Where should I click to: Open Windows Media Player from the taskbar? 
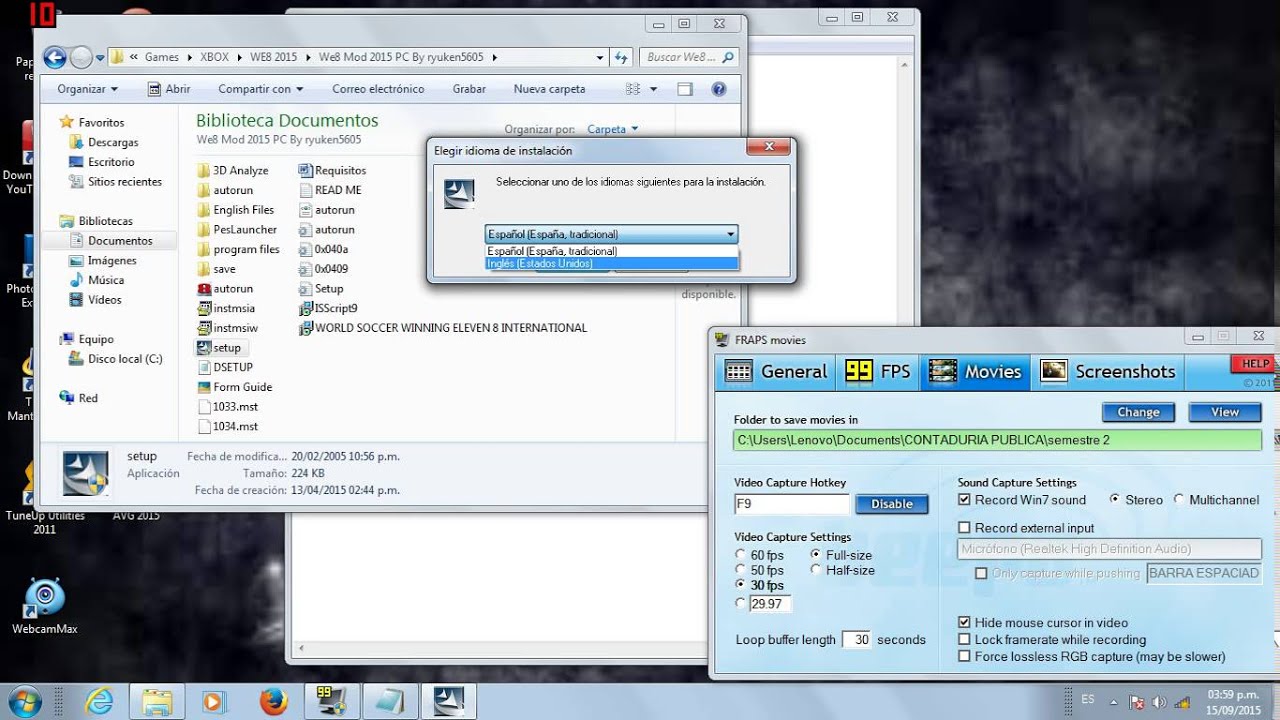pos(213,701)
